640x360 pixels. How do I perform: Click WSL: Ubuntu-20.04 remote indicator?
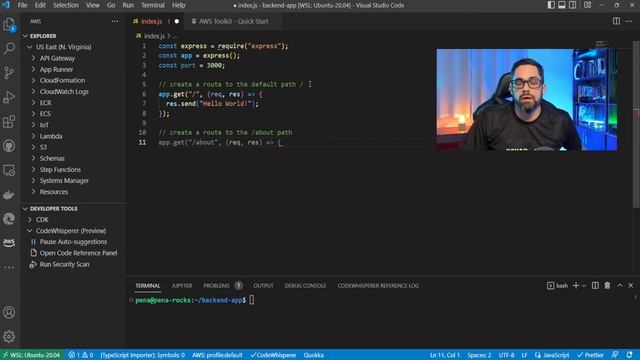tap(32, 355)
